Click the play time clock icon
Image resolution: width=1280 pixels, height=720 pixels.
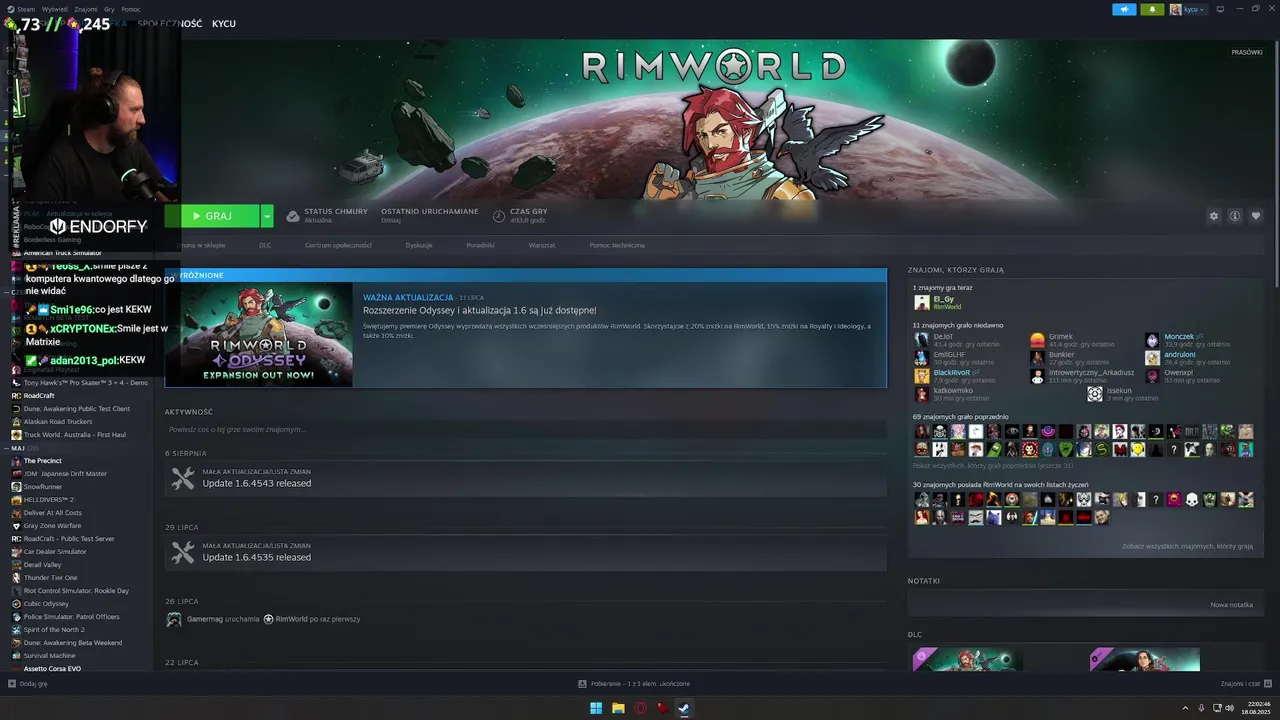(x=499, y=216)
